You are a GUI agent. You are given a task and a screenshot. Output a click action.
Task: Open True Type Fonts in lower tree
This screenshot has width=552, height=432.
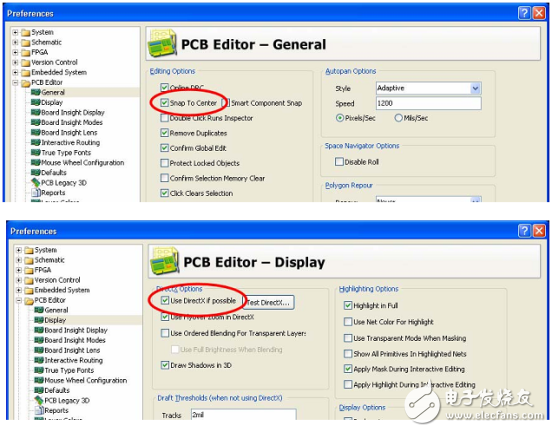(69, 370)
